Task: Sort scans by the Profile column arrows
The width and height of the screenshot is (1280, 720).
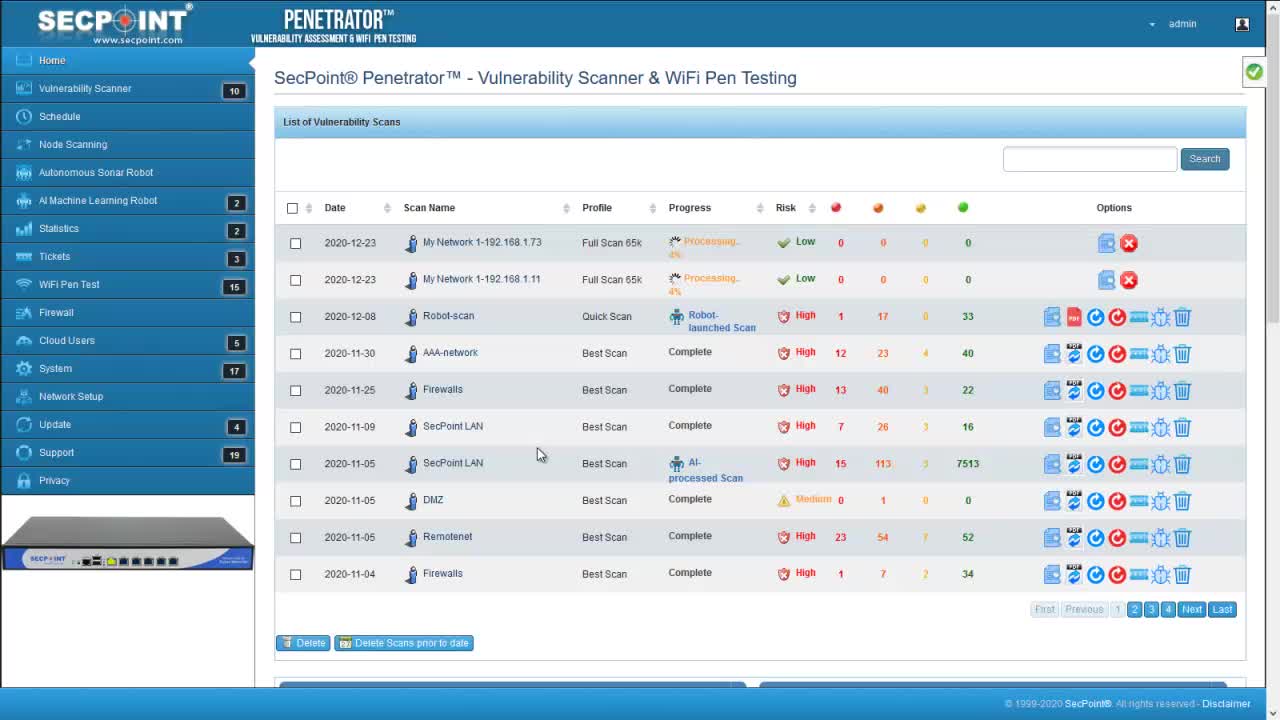Action: [x=653, y=208]
